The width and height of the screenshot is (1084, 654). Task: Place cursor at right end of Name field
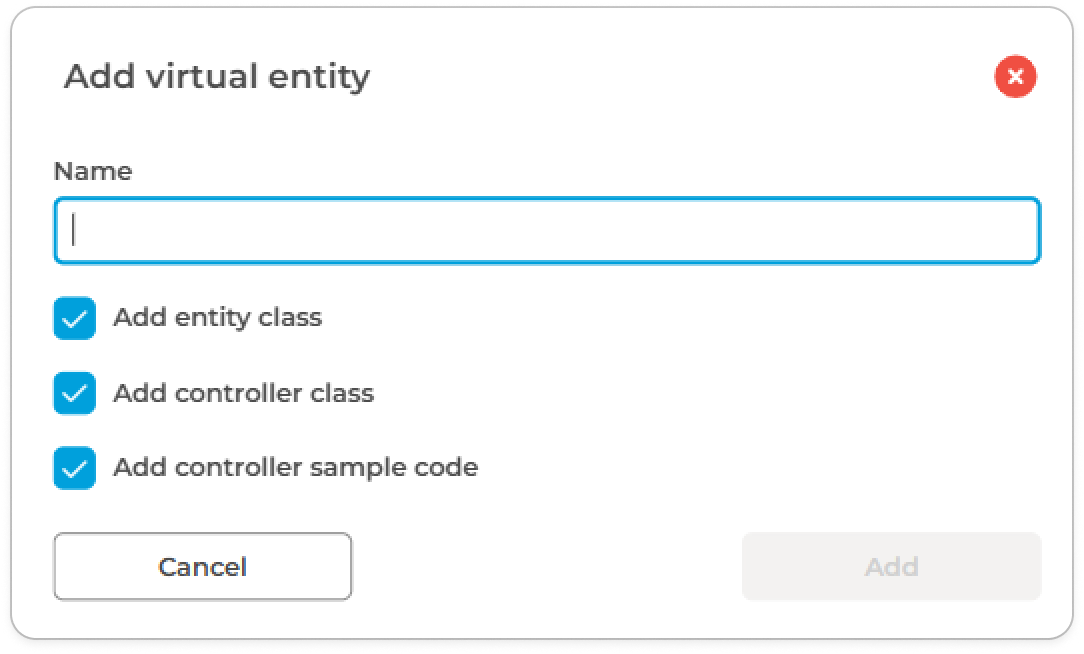click(x=1020, y=231)
